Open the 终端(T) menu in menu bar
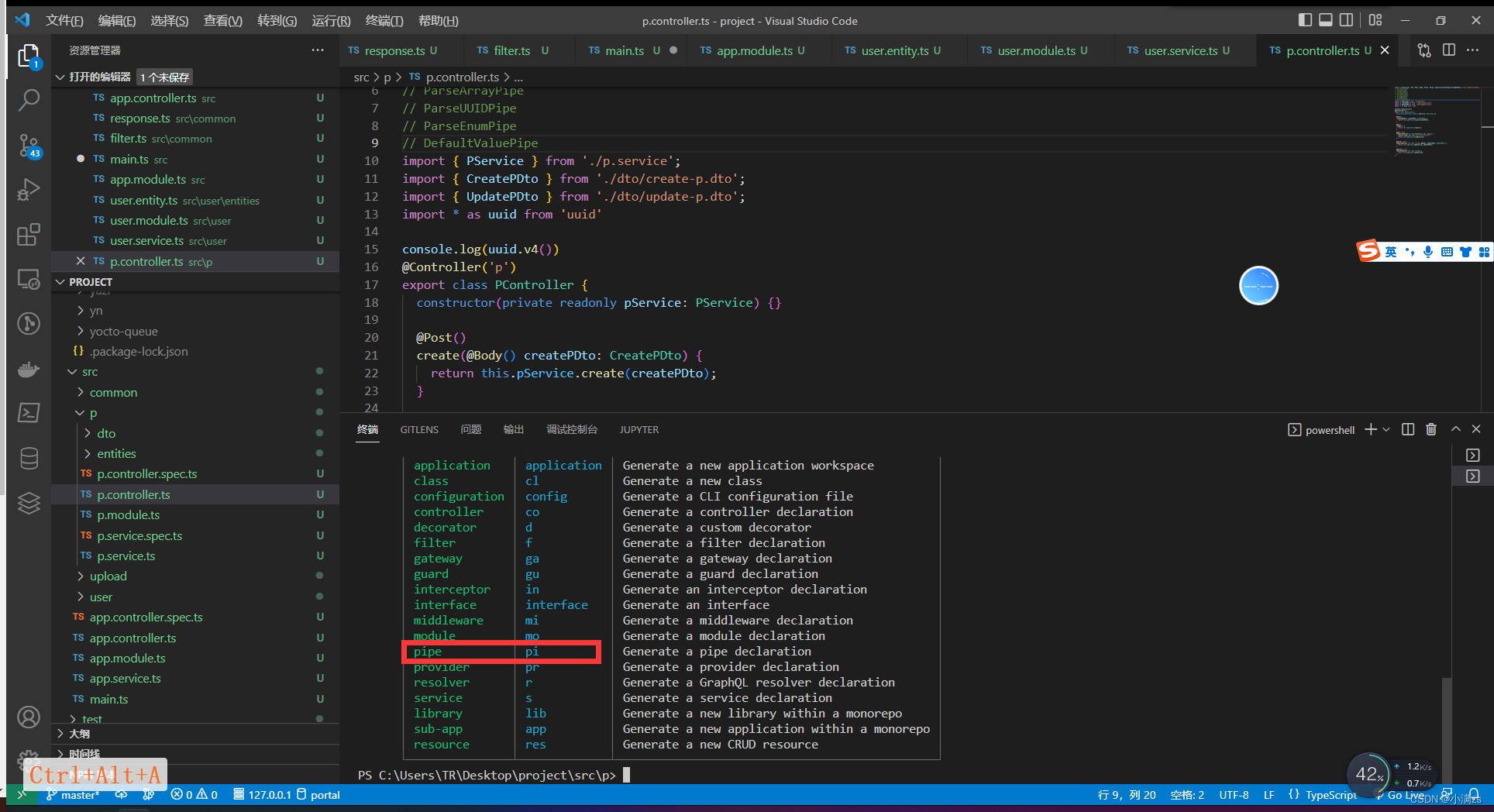The height and width of the screenshot is (812, 1494). click(x=384, y=21)
